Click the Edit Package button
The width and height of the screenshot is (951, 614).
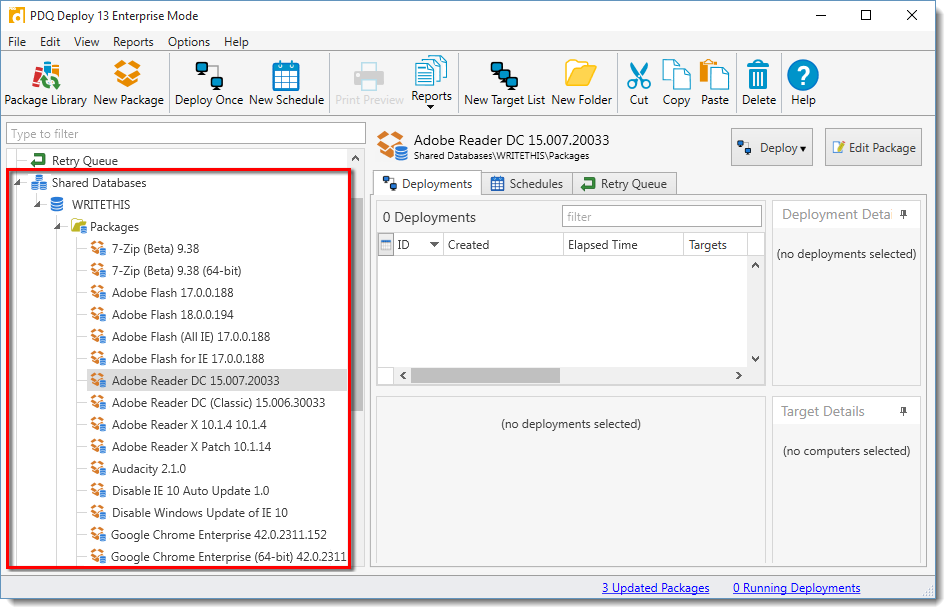(x=872, y=148)
